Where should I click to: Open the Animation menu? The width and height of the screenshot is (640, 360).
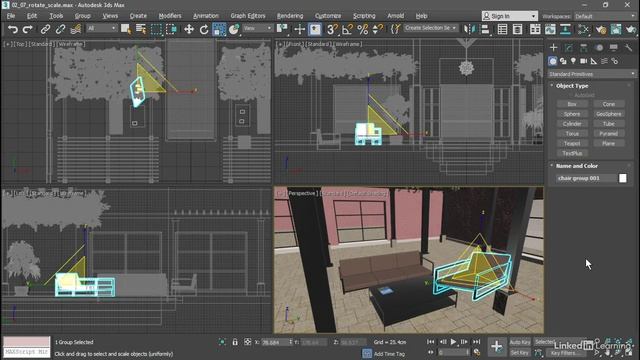tap(206, 16)
